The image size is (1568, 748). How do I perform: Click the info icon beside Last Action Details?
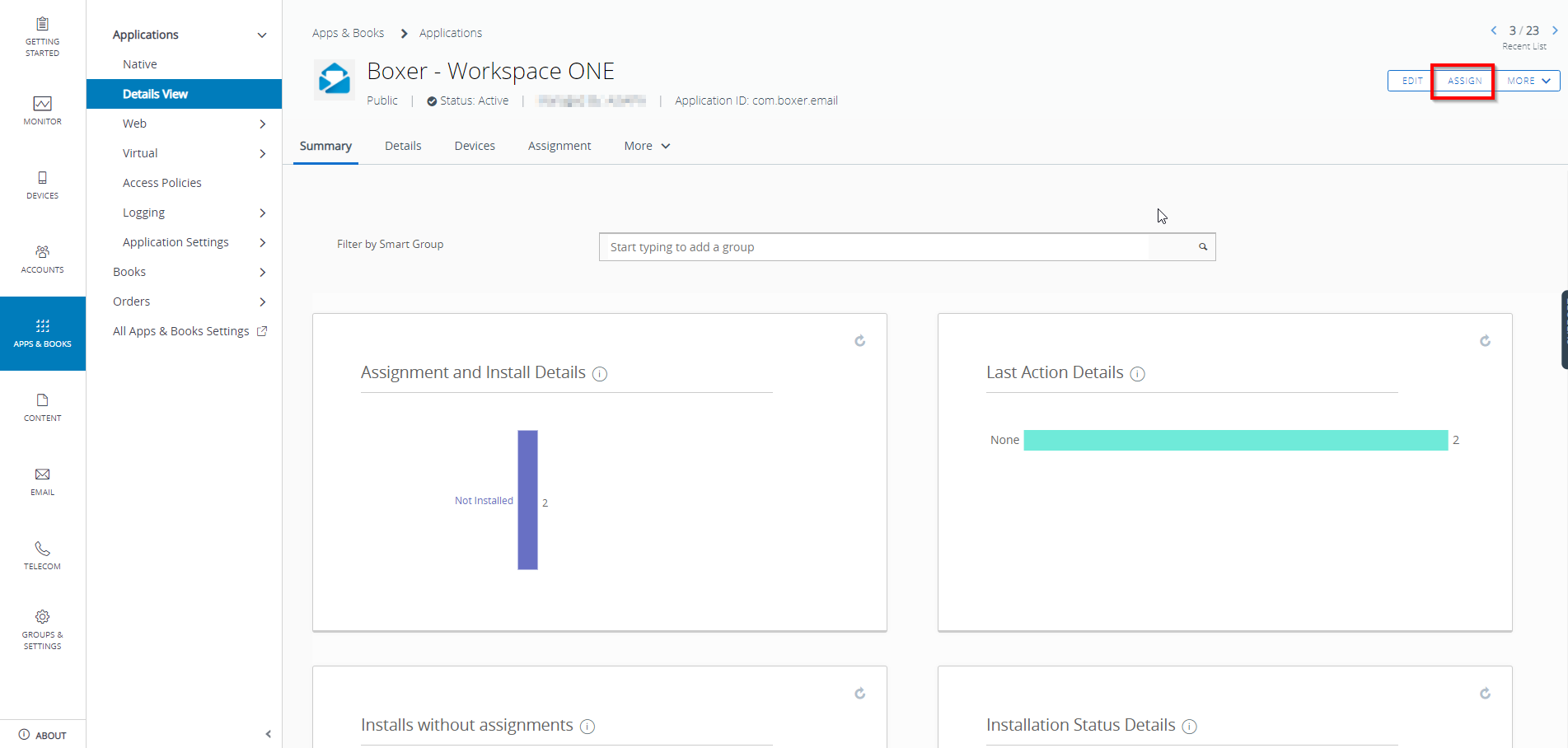pyautogui.click(x=1137, y=374)
